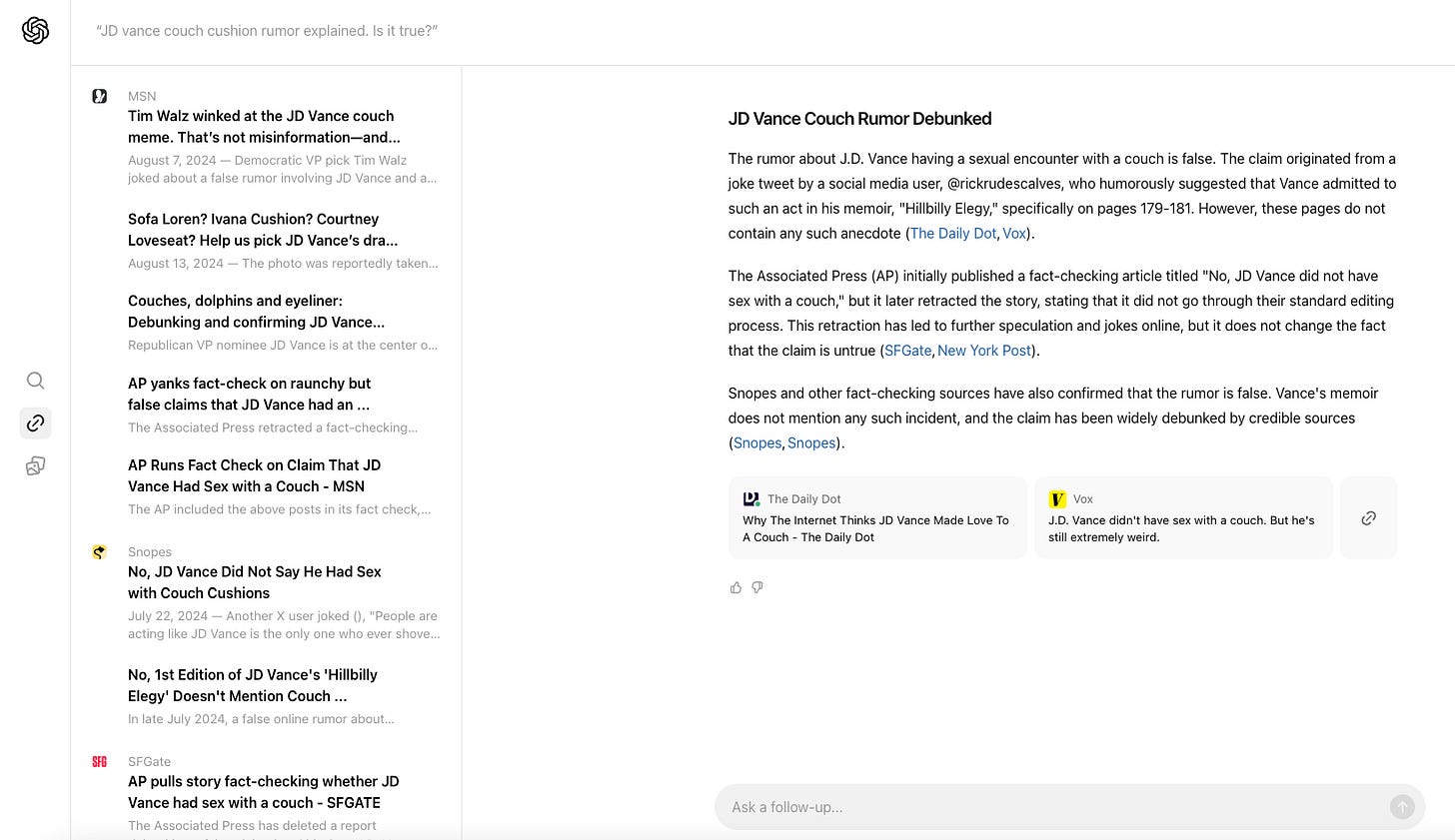Screen dimensions: 1455x840
Task: Open 'No, JD Vance Did Not Say' Snopes result
Action: tap(255, 582)
